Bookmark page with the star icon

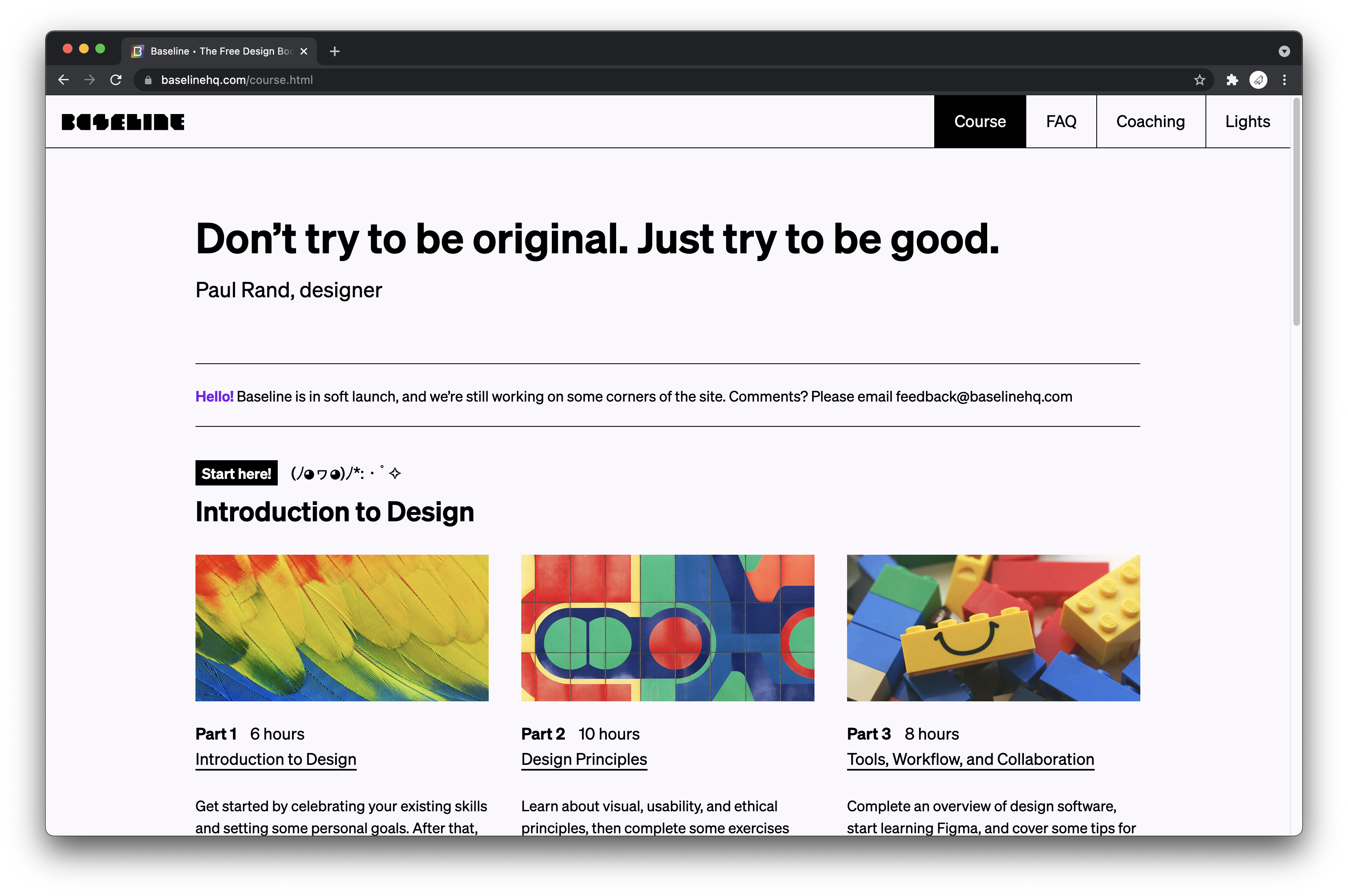[1199, 80]
